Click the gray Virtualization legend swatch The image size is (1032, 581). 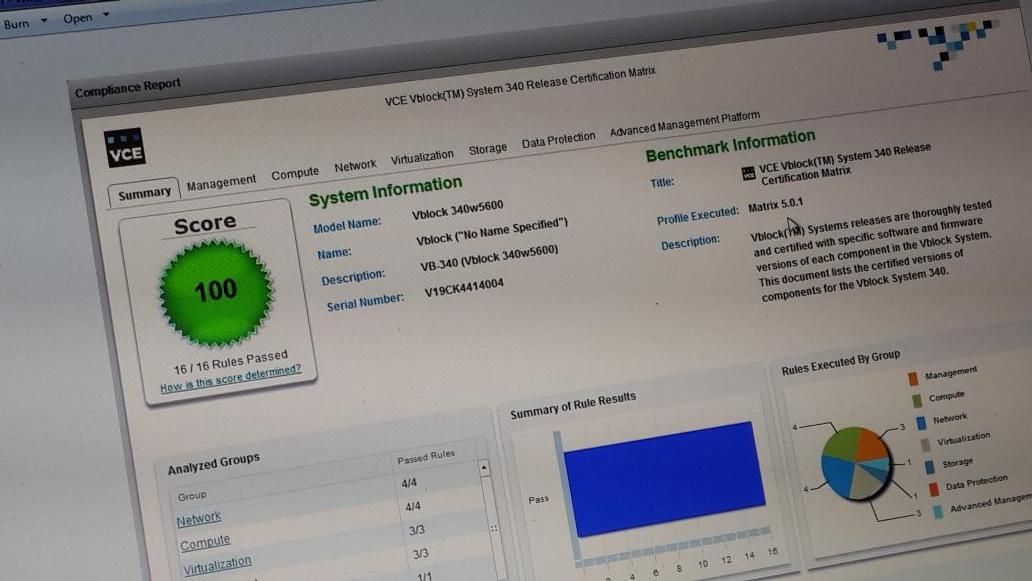point(925,445)
